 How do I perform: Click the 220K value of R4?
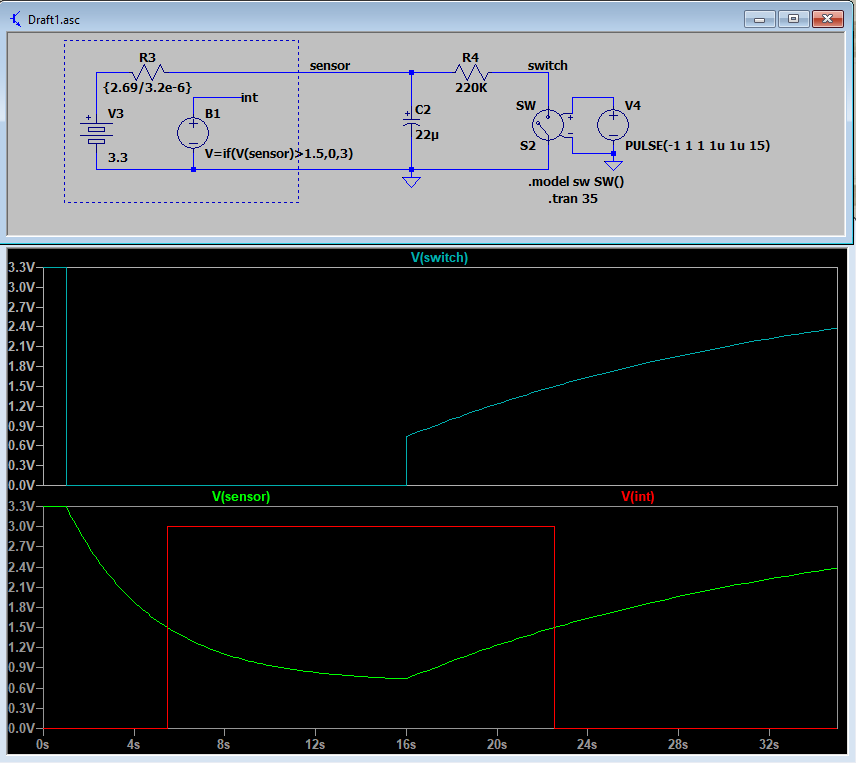pos(471,88)
